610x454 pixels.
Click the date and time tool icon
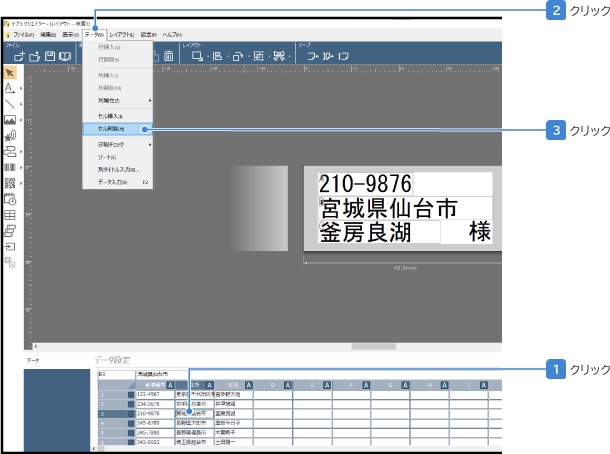coord(9,199)
